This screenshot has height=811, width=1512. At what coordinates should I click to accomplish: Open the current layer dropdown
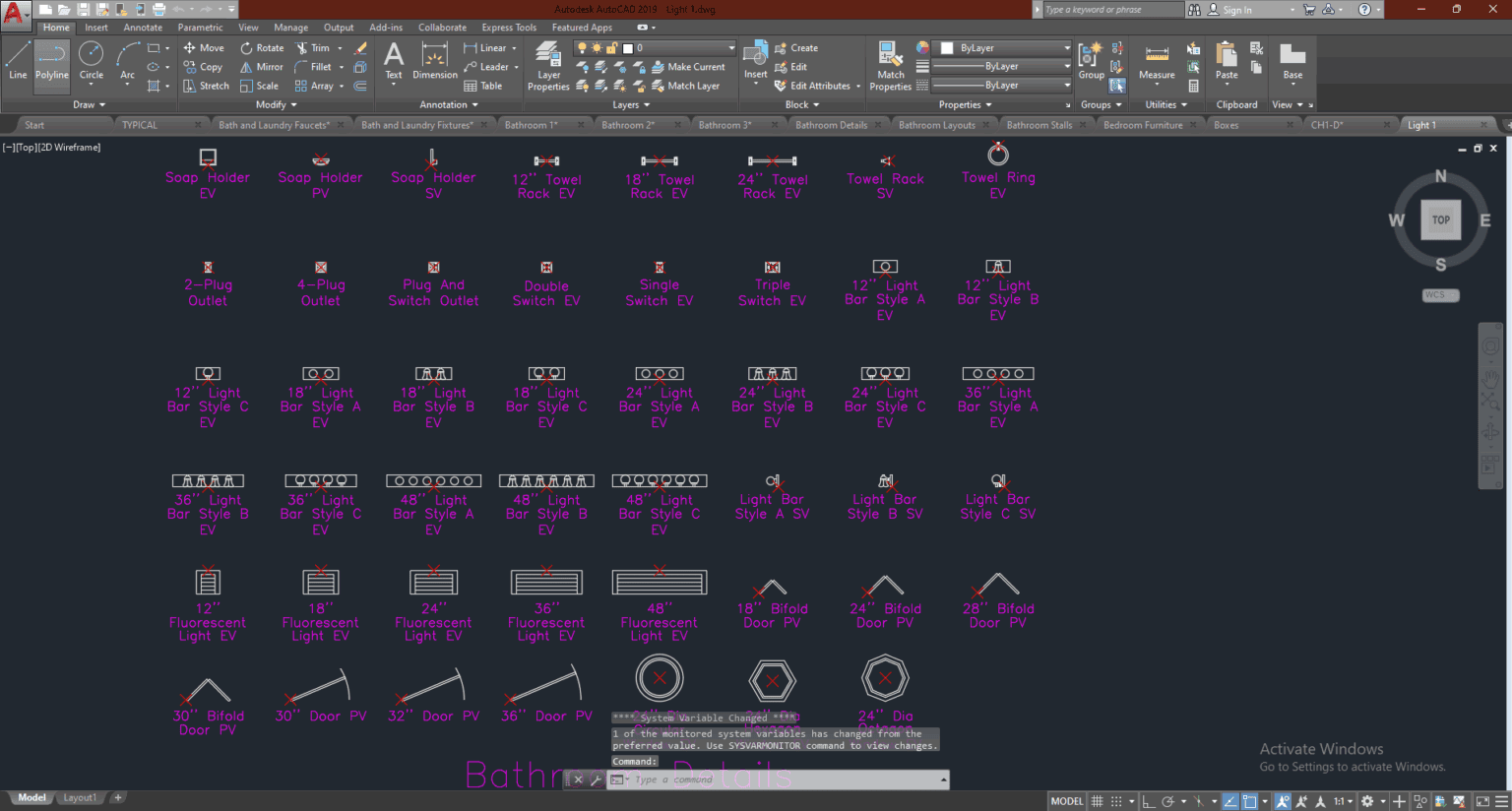click(x=729, y=46)
